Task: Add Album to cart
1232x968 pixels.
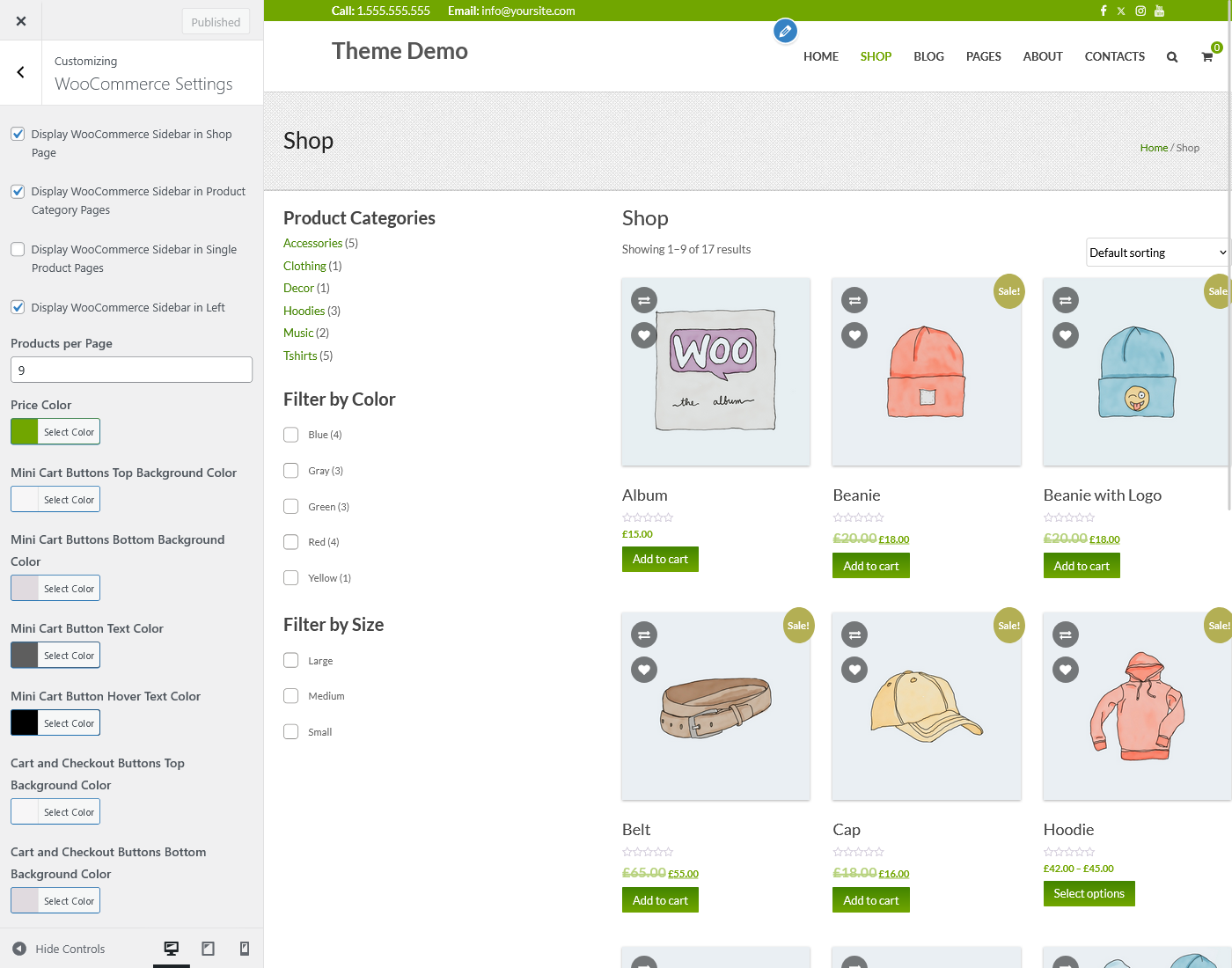Action: point(660,560)
